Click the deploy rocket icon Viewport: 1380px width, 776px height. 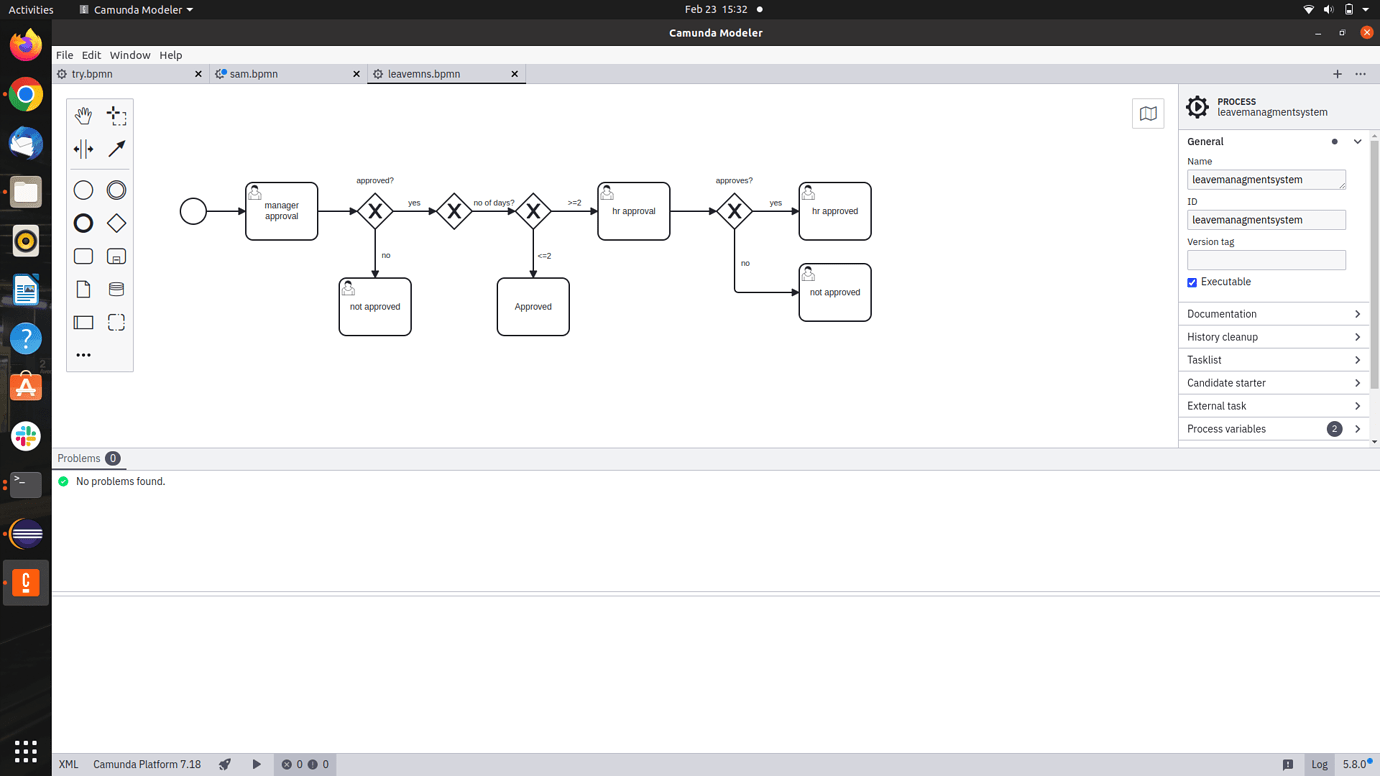[225, 764]
